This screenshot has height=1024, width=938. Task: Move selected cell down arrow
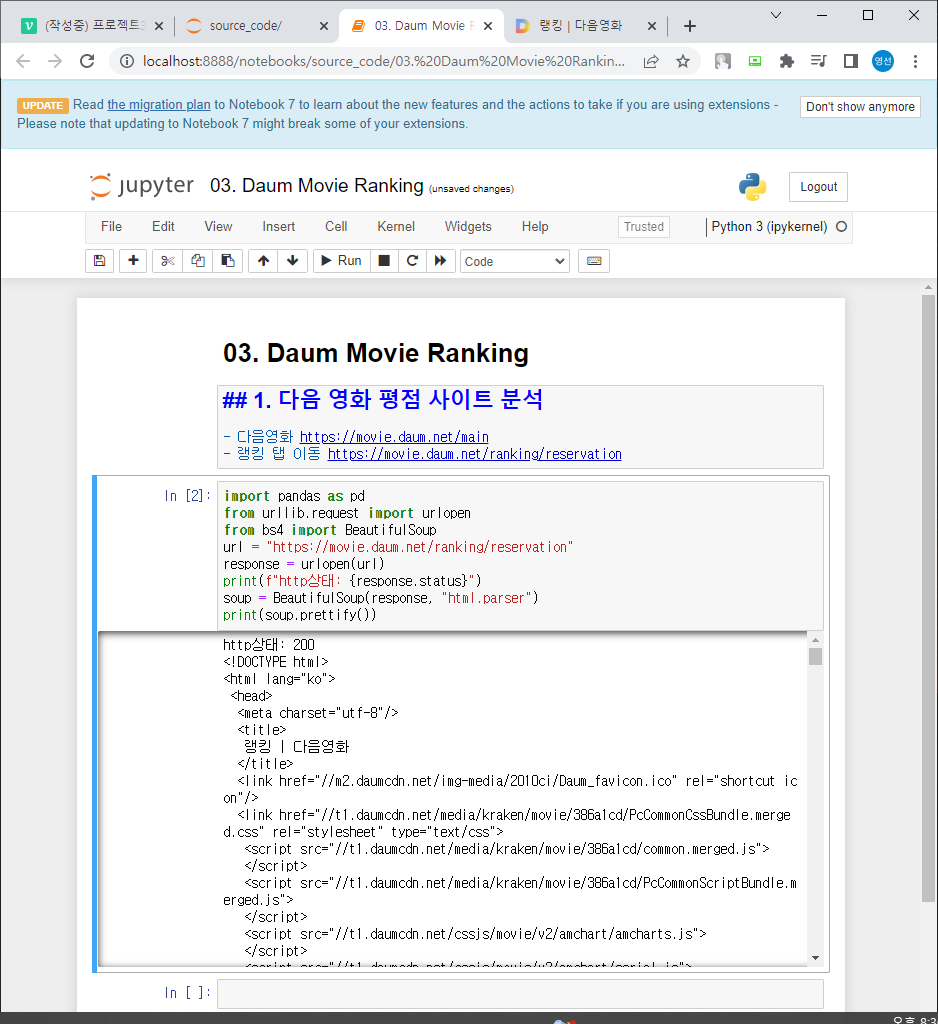coord(293,261)
